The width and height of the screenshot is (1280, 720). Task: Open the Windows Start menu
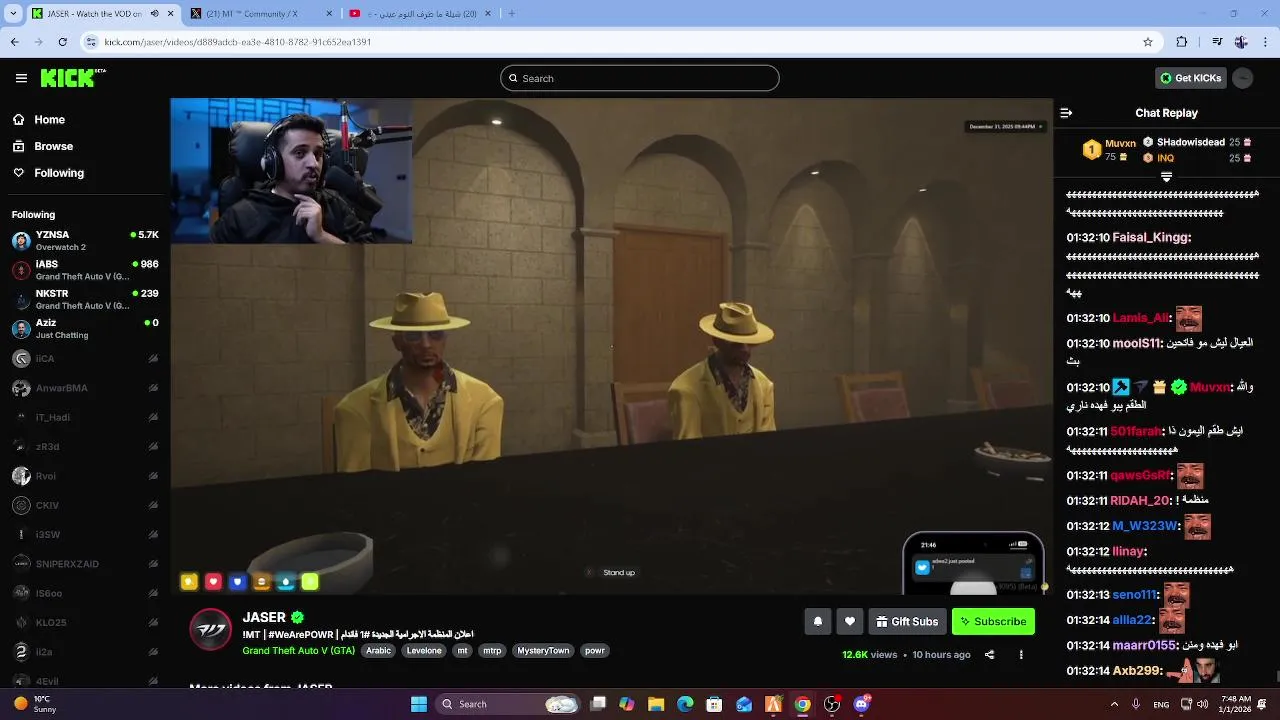tap(419, 704)
